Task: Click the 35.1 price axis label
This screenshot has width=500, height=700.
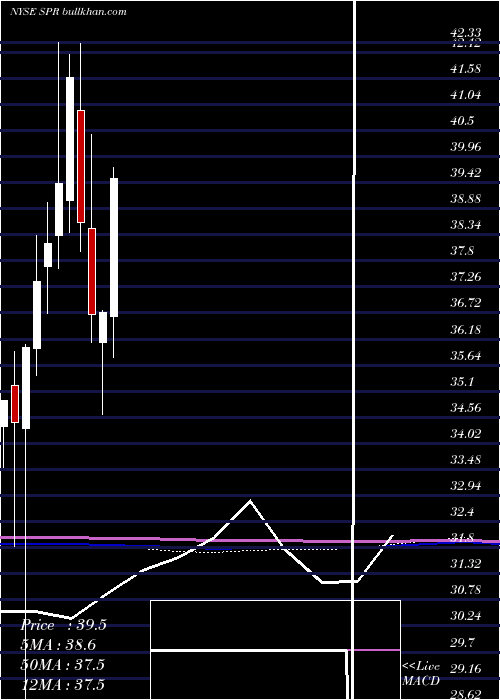Action: pyautogui.click(x=462, y=382)
